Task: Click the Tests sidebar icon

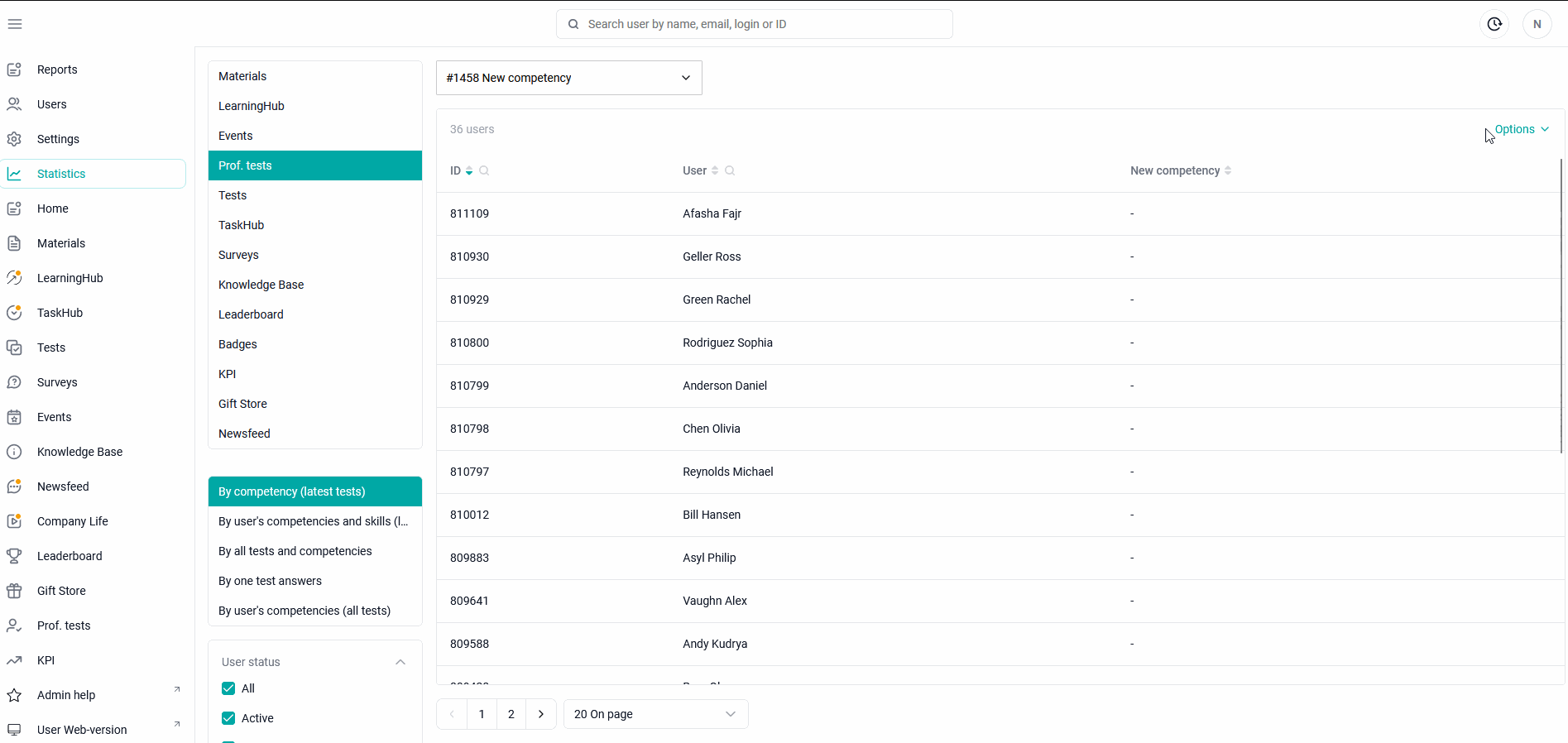Action: click(14, 348)
